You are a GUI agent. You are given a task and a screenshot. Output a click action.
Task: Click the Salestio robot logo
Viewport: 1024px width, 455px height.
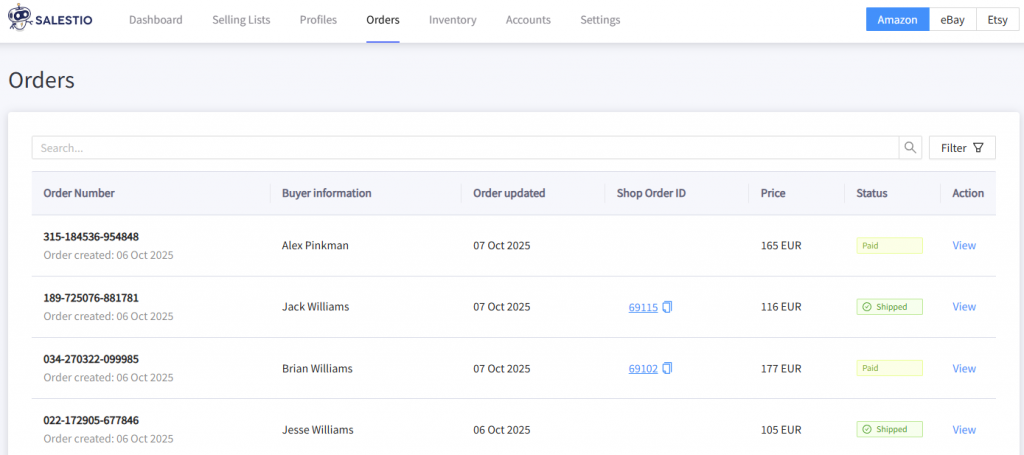pos(20,19)
